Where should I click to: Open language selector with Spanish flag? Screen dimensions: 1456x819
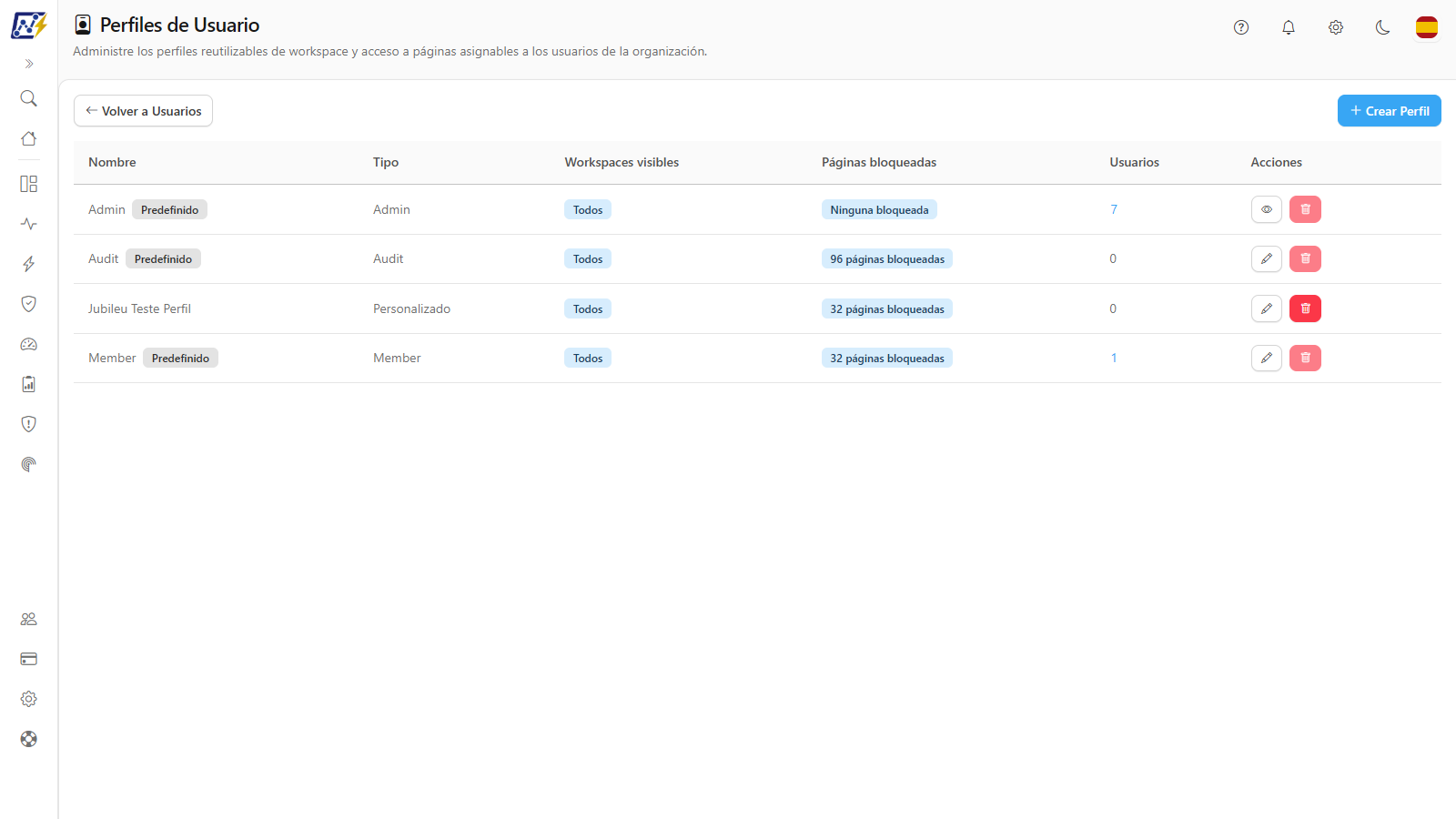1427,27
